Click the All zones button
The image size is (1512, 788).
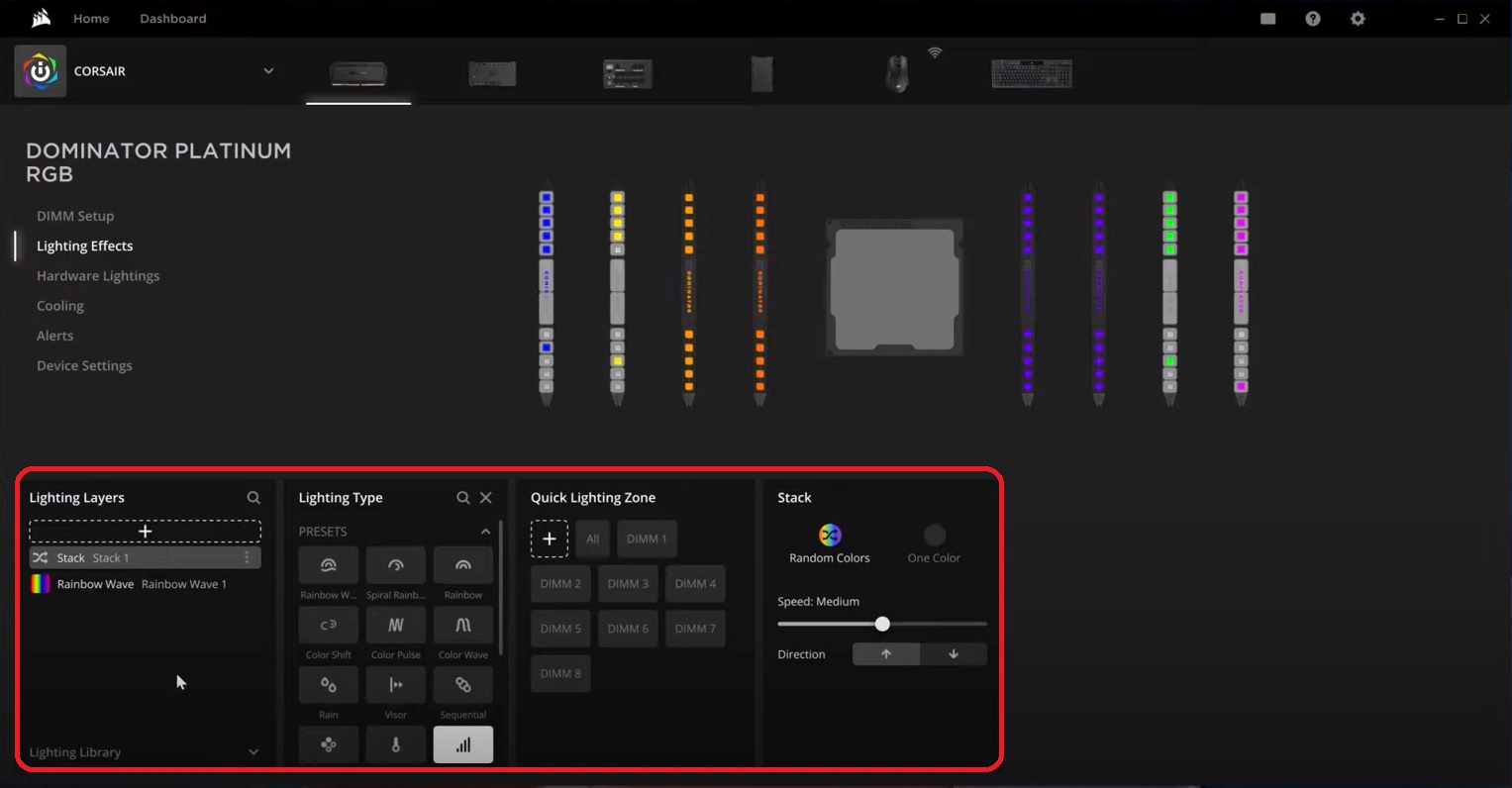(x=592, y=540)
